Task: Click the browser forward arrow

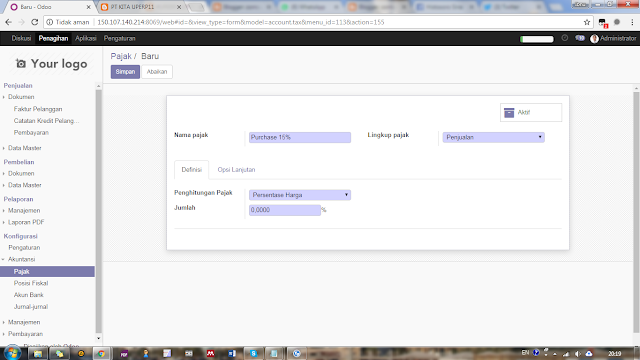Action: click(21, 22)
